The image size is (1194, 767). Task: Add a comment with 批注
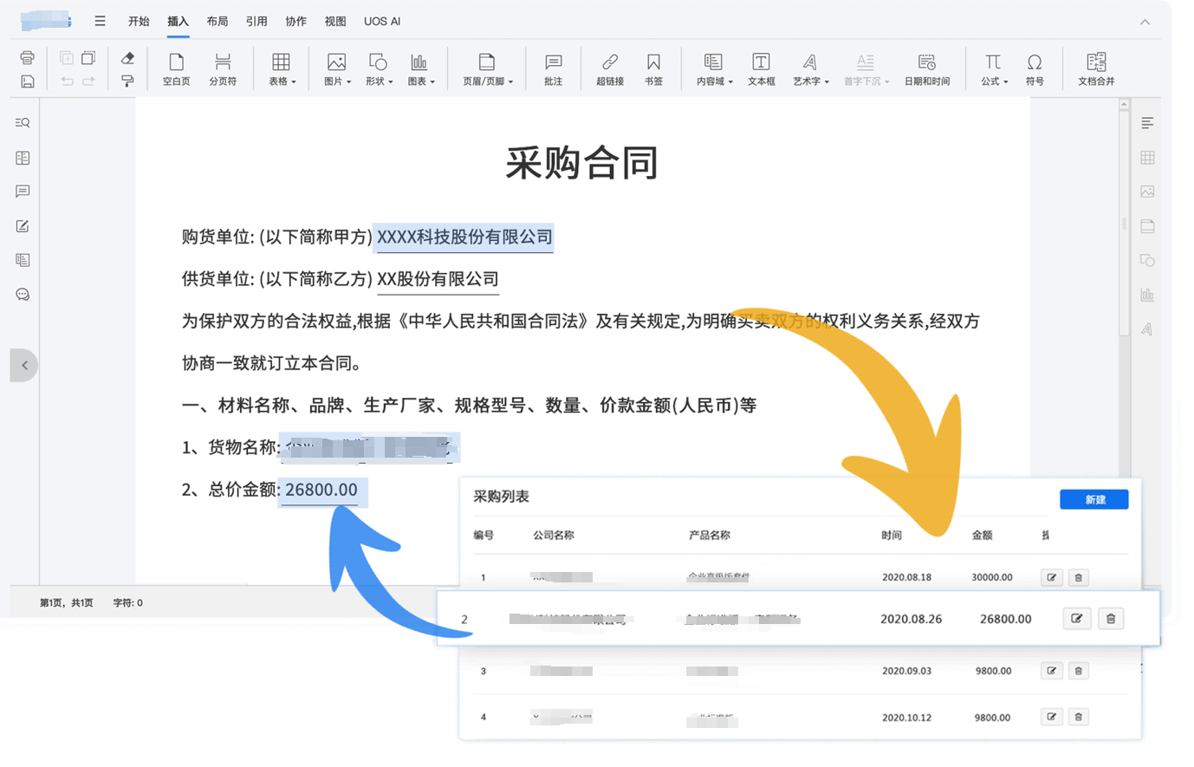pos(553,69)
